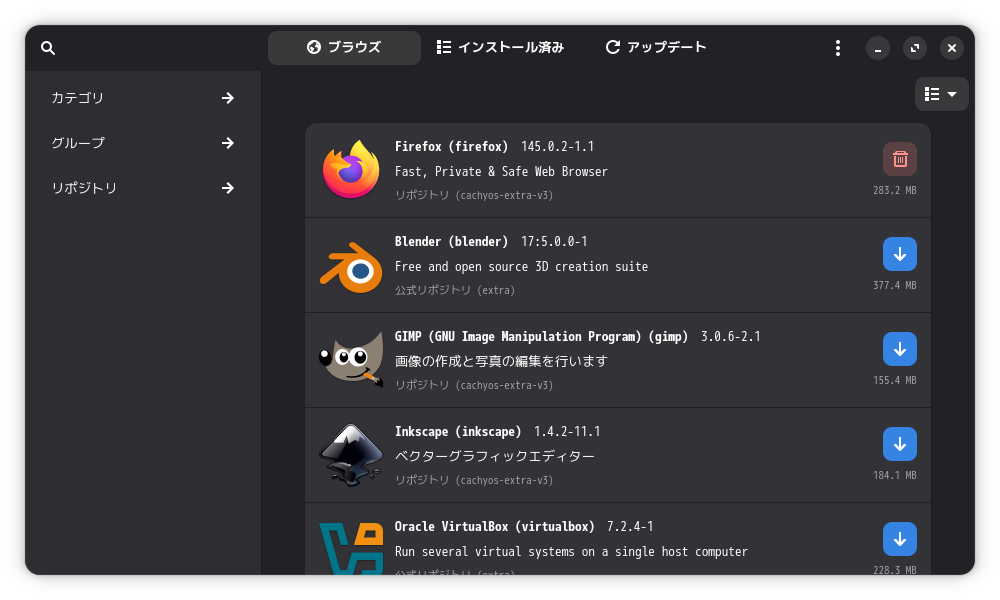
Task: Open the view options dropdown above the package list
Action: [940, 94]
